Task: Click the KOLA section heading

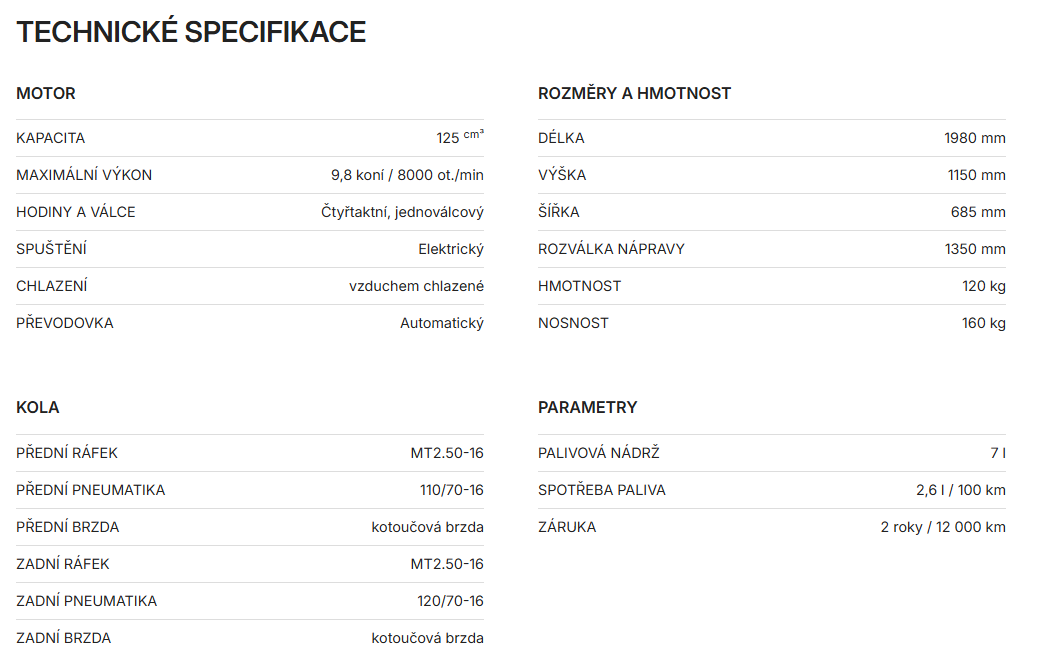Action: click(x=38, y=408)
